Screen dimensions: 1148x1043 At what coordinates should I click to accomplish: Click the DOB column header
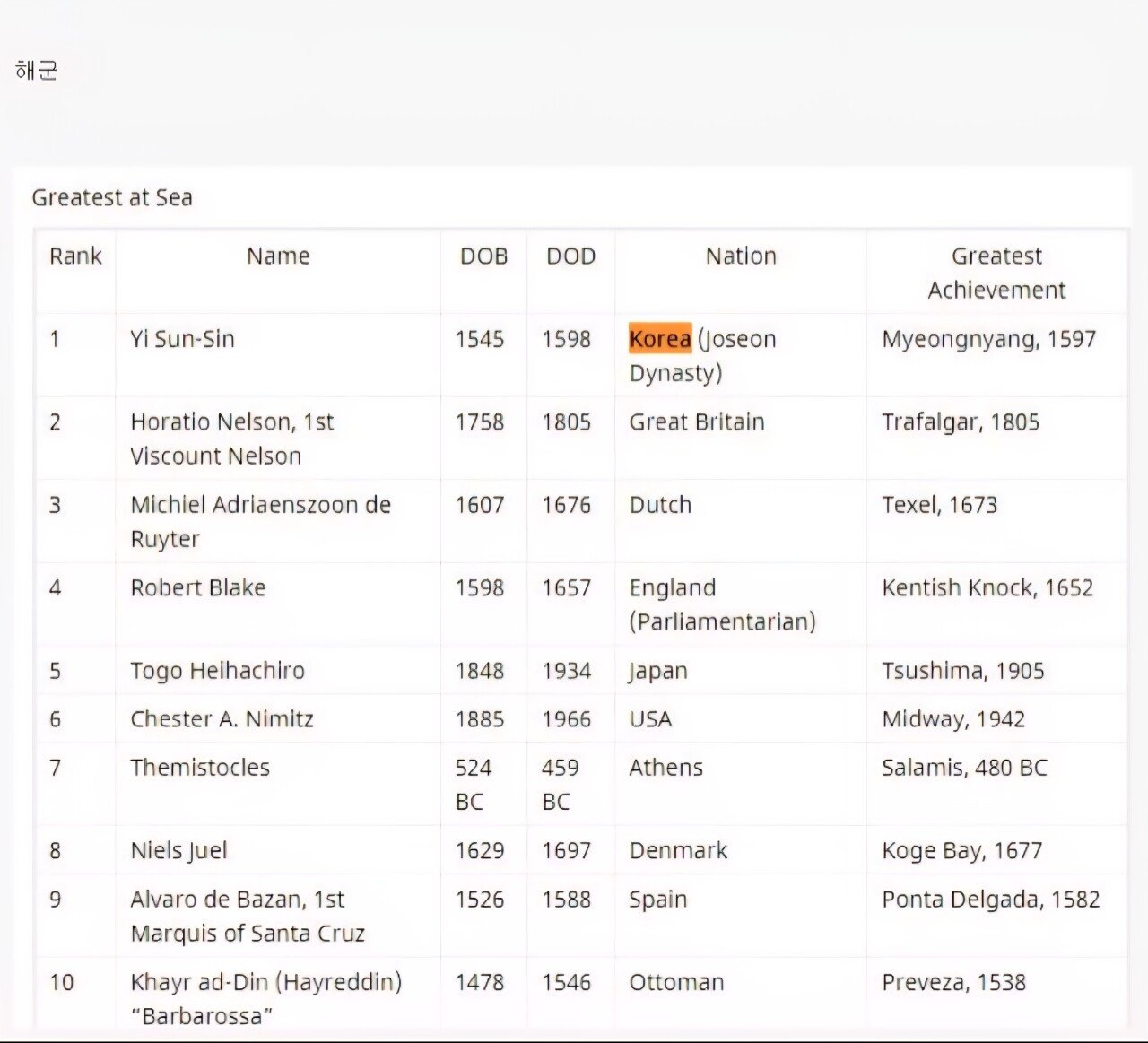tap(483, 256)
